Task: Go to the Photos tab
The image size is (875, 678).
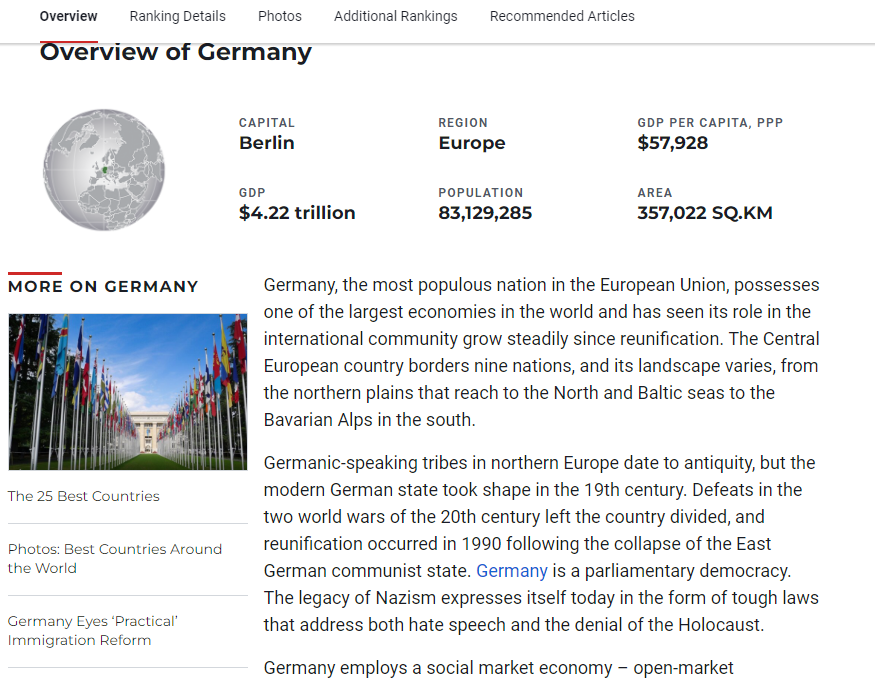Action: (x=279, y=16)
